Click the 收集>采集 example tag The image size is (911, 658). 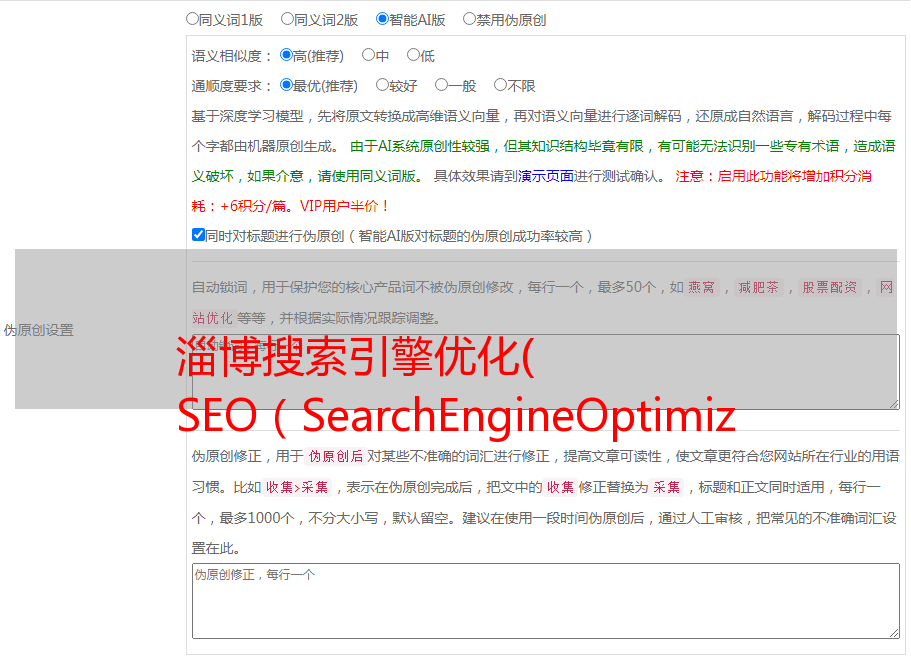(297, 487)
